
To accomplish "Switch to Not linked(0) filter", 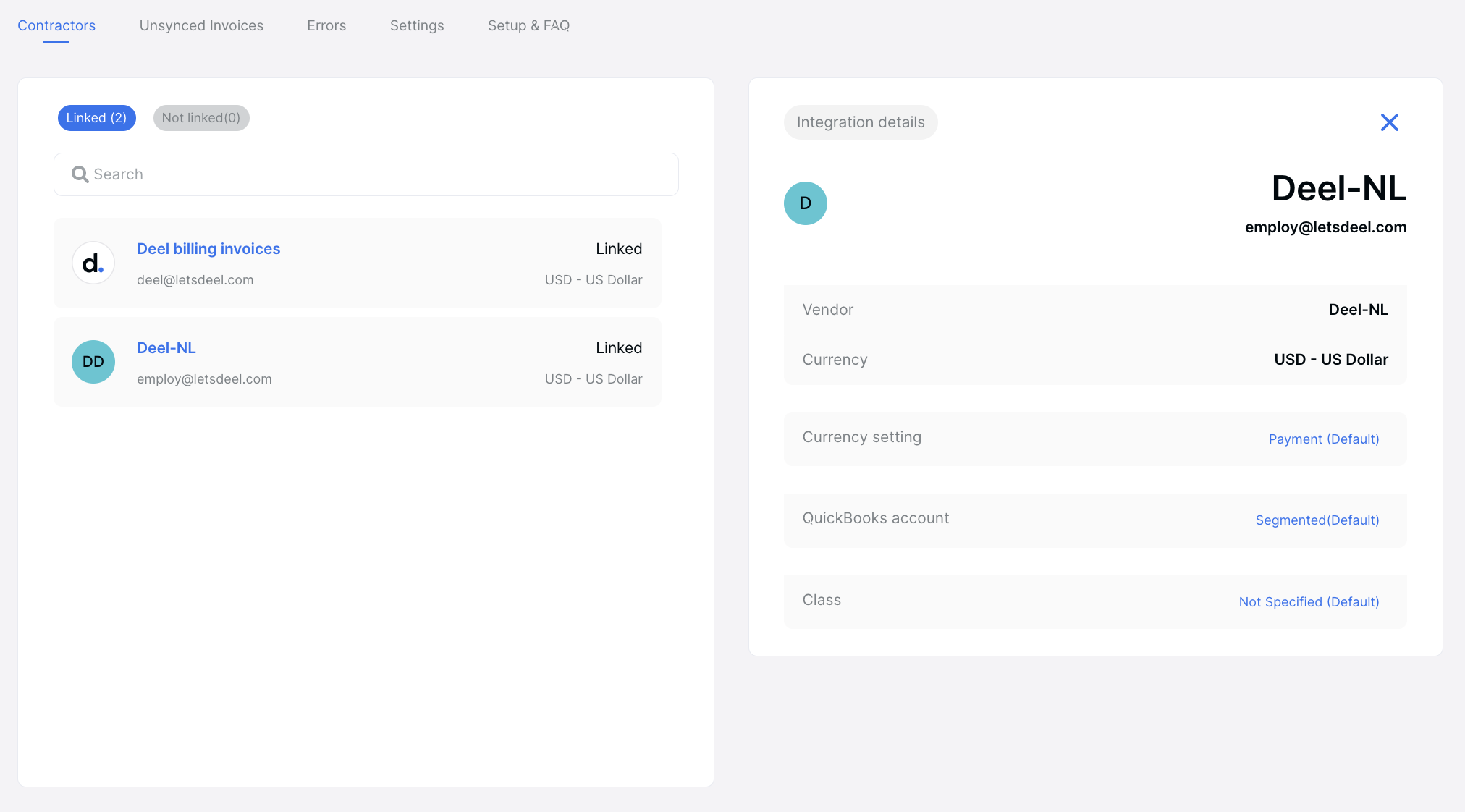I will (x=201, y=118).
